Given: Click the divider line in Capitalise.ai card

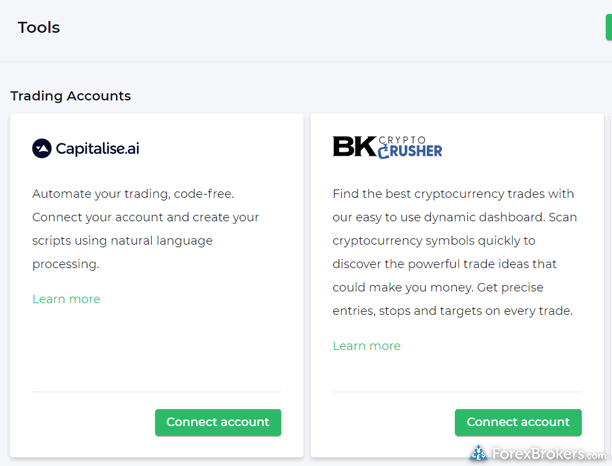Looking at the screenshot, I should click(156, 391).
